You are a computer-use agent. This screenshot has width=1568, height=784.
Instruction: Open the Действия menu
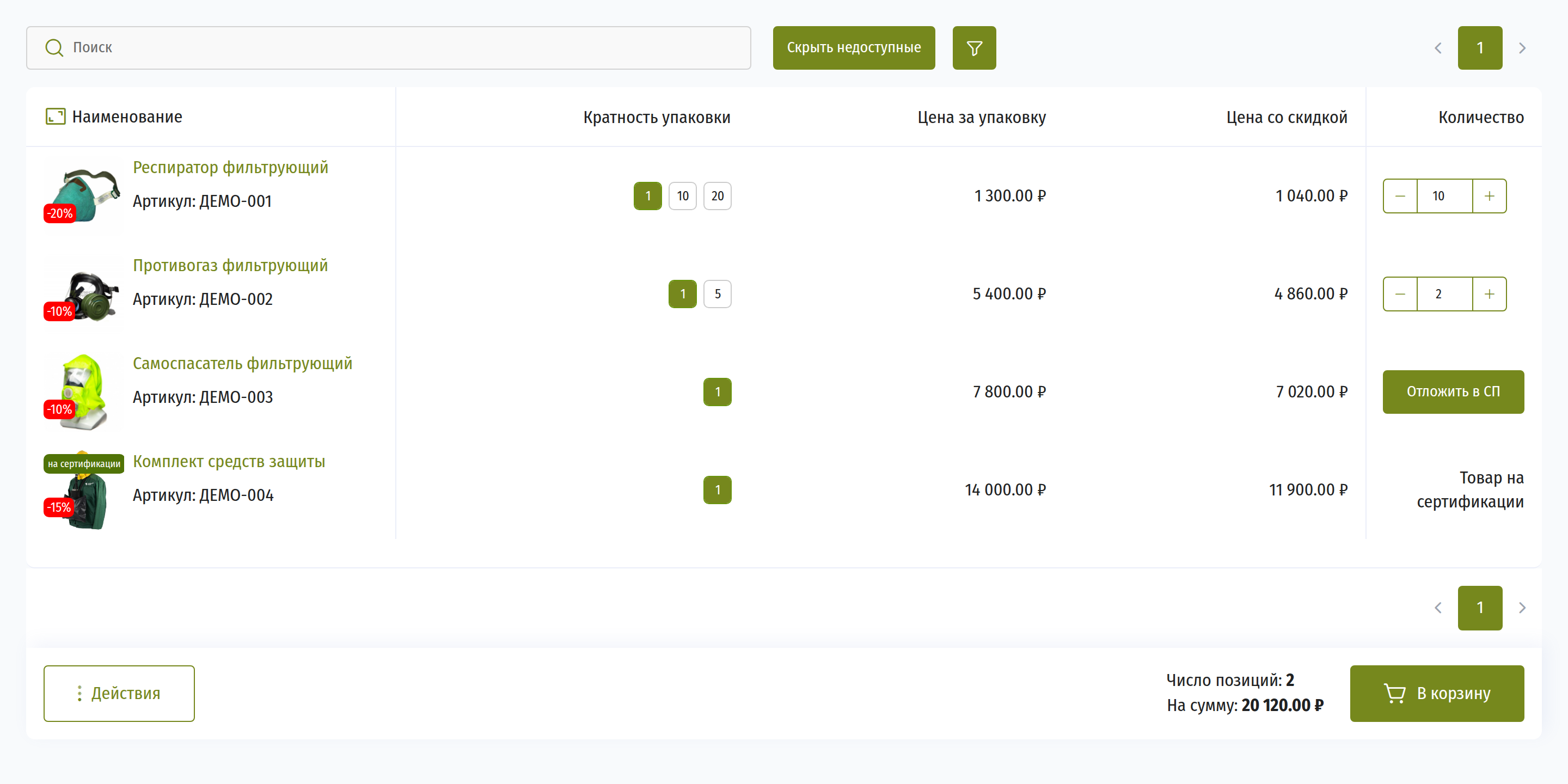[119, 693]
